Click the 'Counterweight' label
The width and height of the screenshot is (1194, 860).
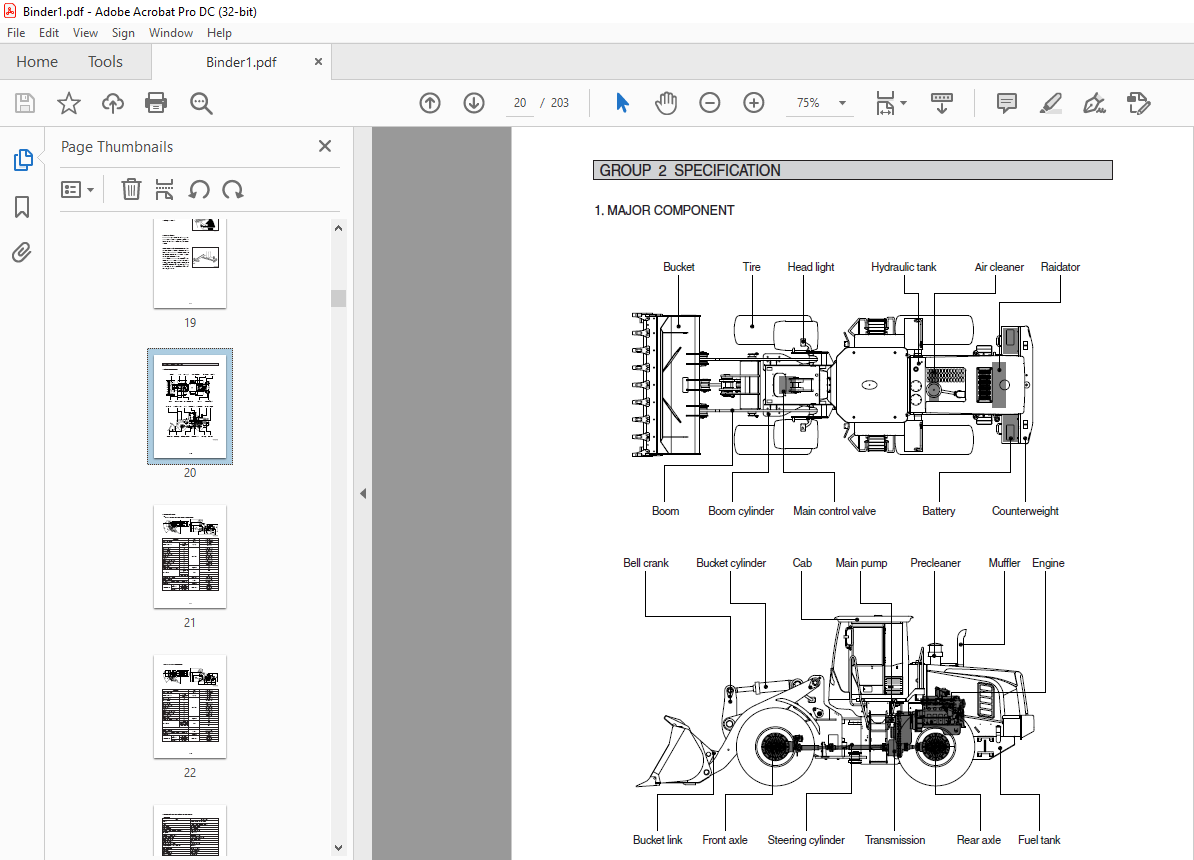click(x=1025, y=511)
